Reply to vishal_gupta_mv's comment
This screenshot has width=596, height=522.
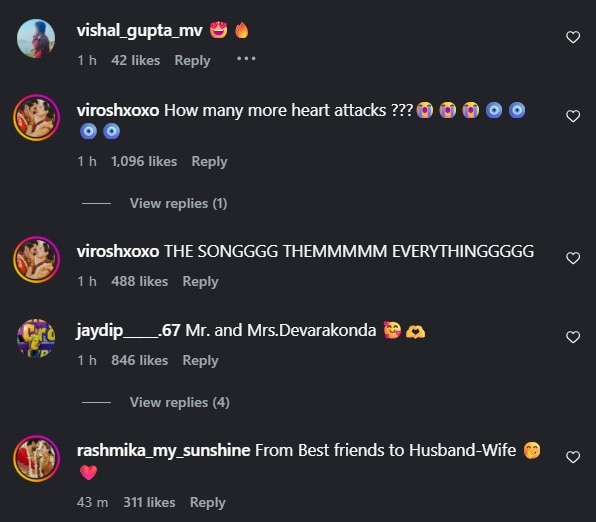(x=192, y=60)
